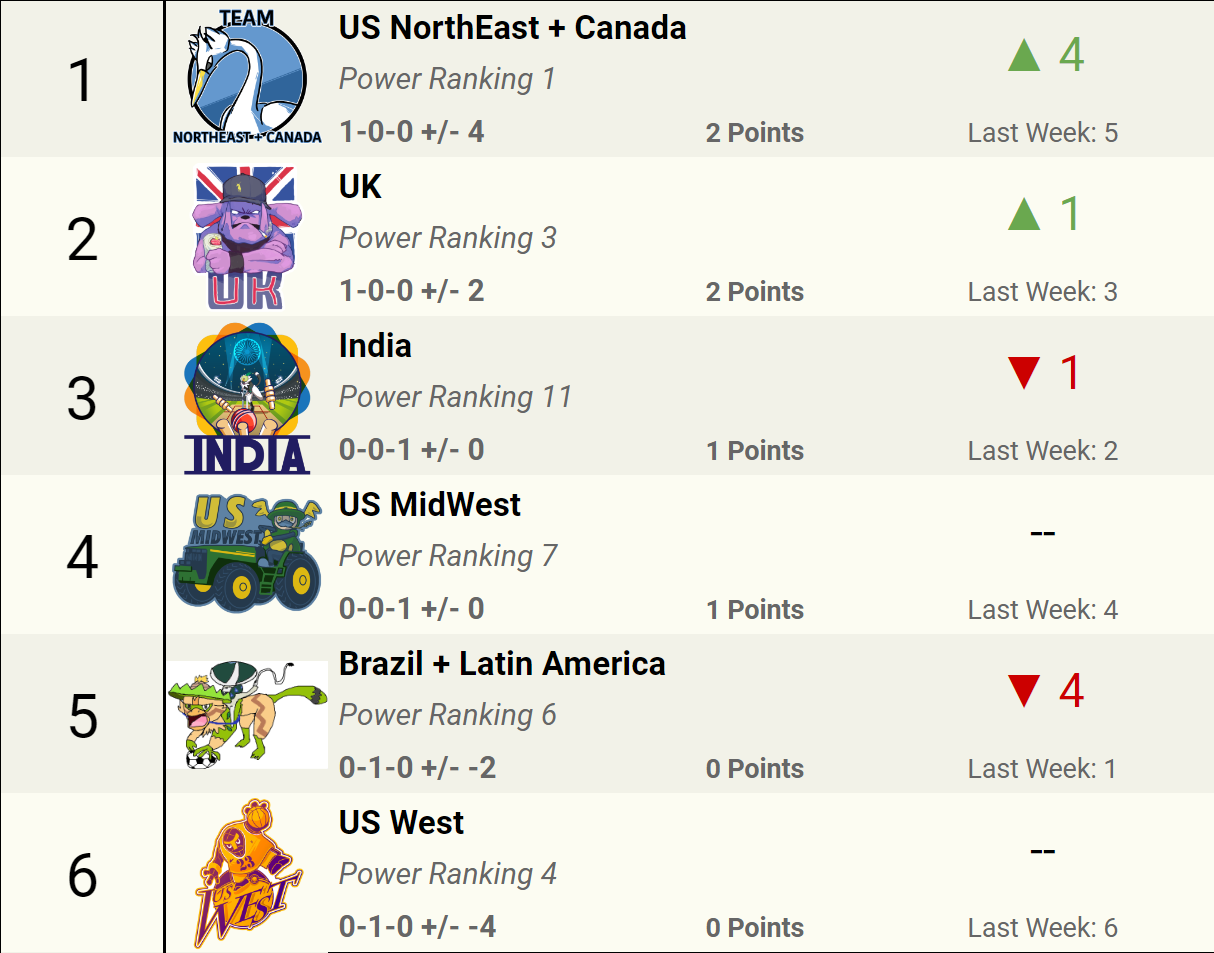1214x953 pixels.
Task: Click the Brazil + Latin America team name
Action: (x=502, y=664)
